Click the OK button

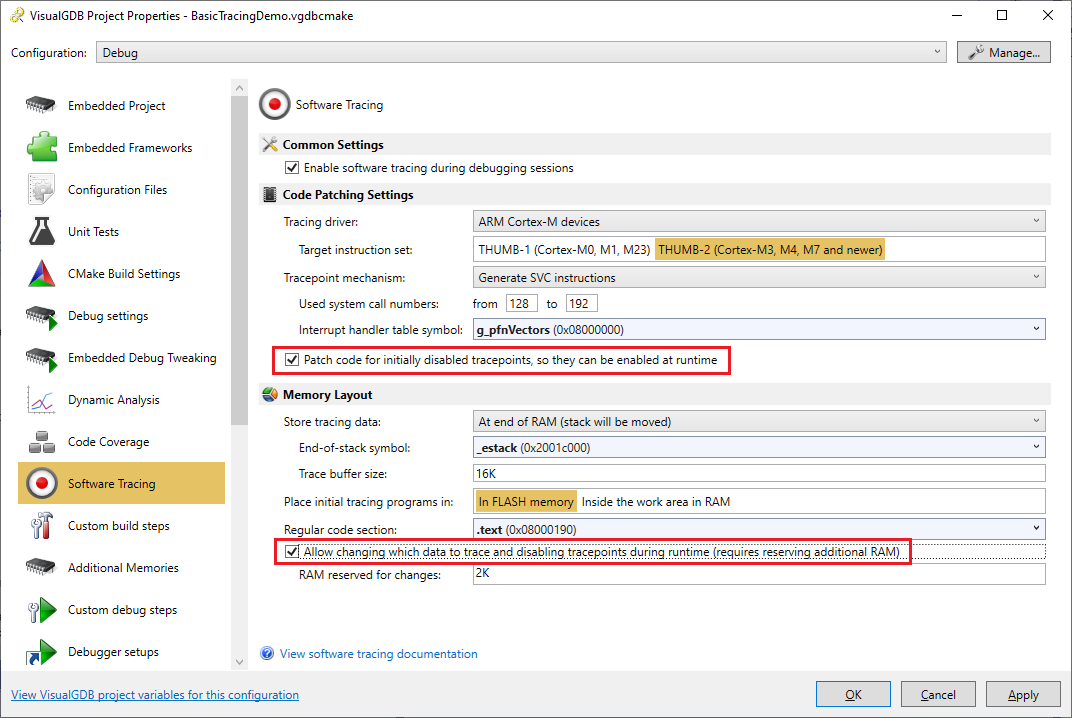coord(853,694)
